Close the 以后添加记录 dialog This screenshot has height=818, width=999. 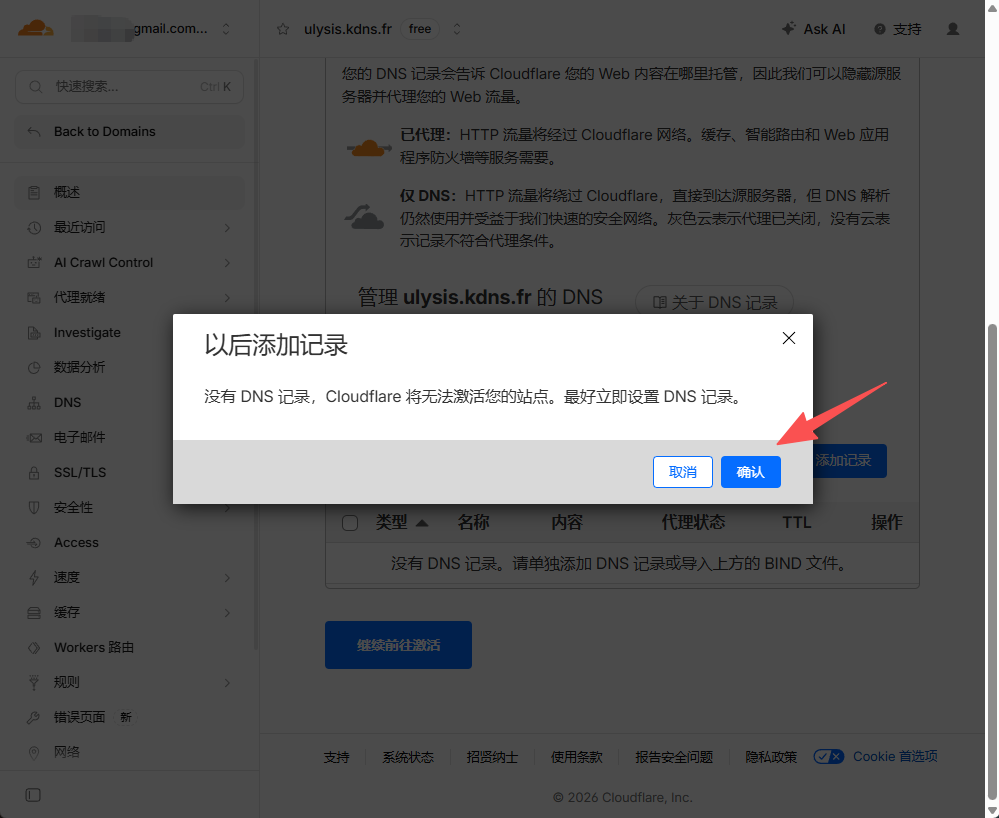789,338
